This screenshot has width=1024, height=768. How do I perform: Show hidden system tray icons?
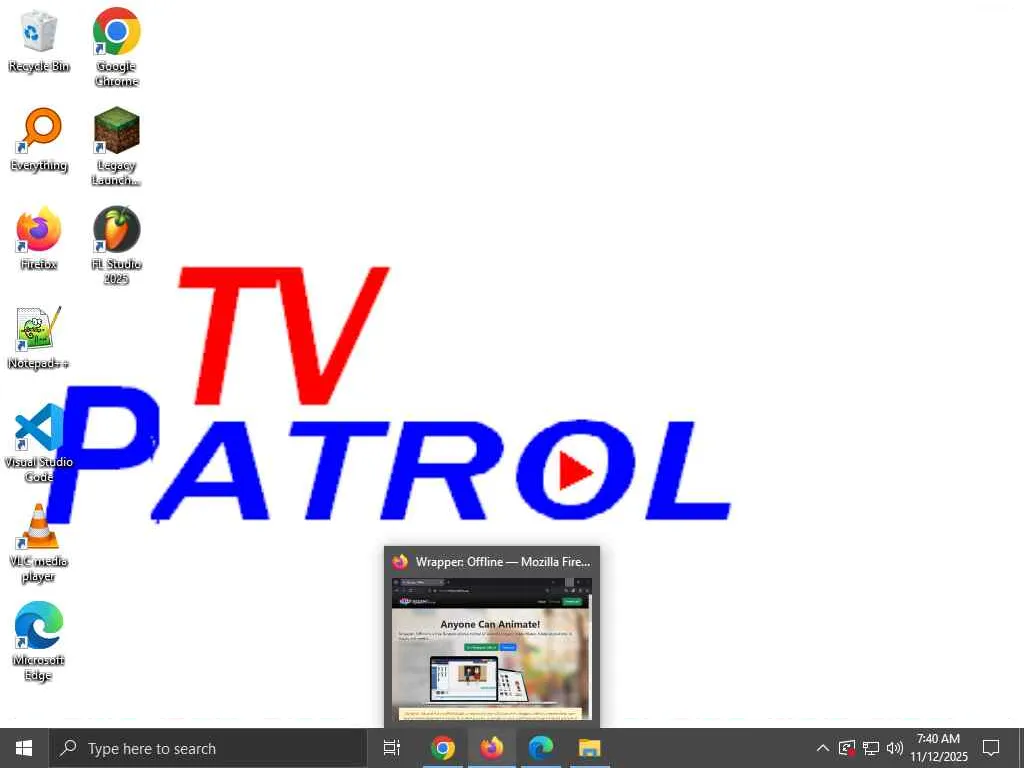823,748
